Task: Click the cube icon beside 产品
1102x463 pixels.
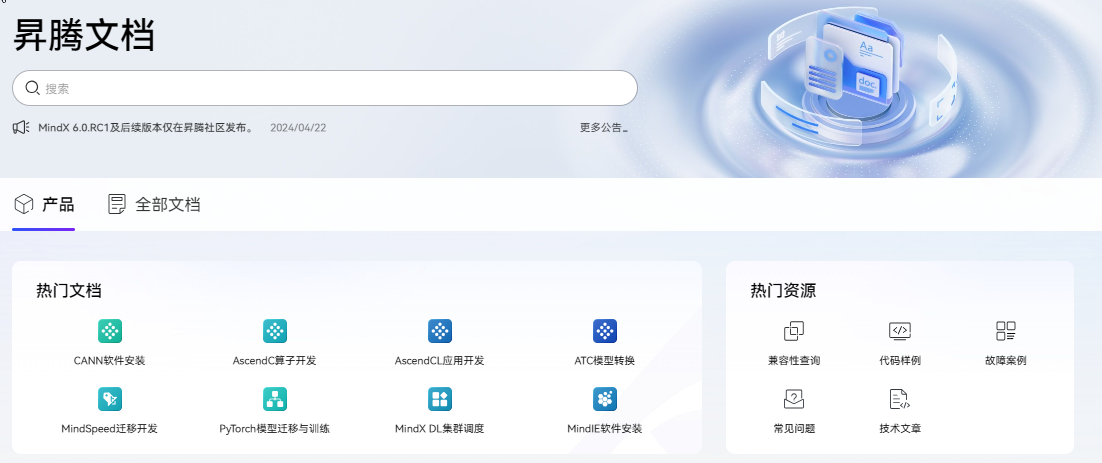Action: pos(24,204)
